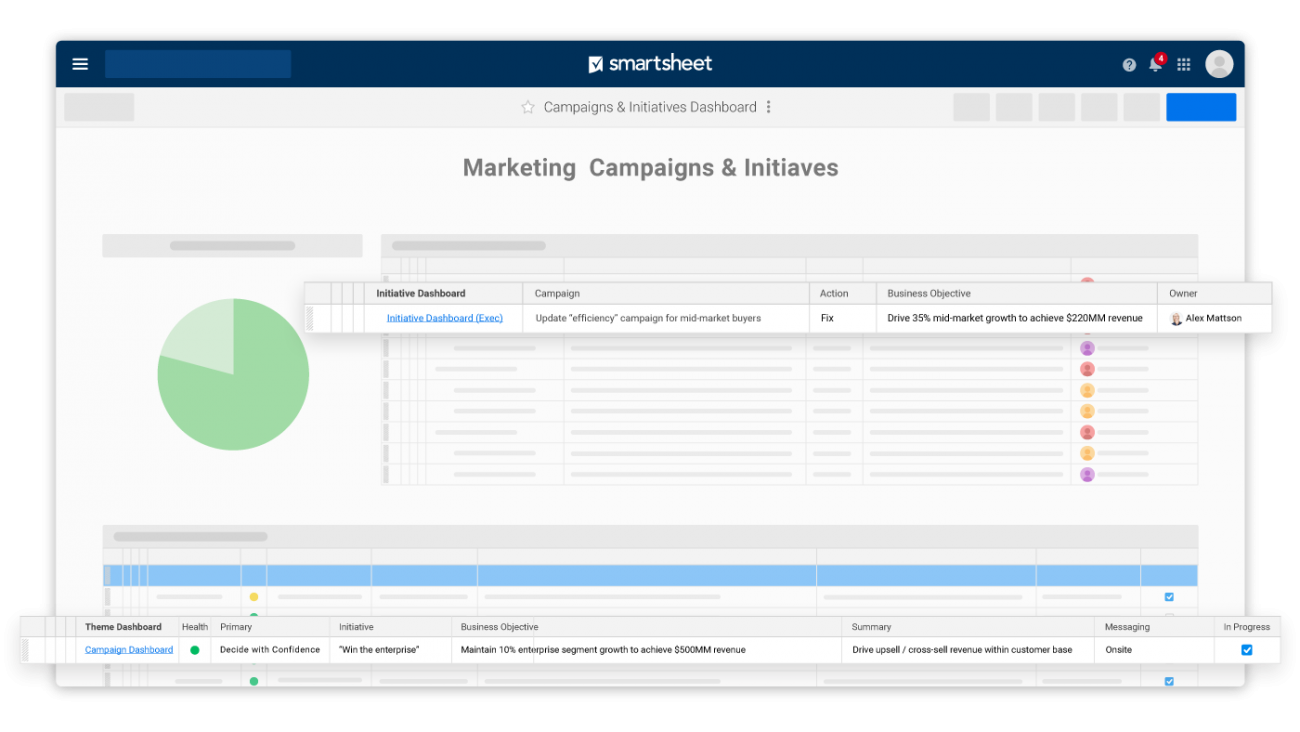
Task: Open the hamburger navigation menu
Action: coord(79,63)
